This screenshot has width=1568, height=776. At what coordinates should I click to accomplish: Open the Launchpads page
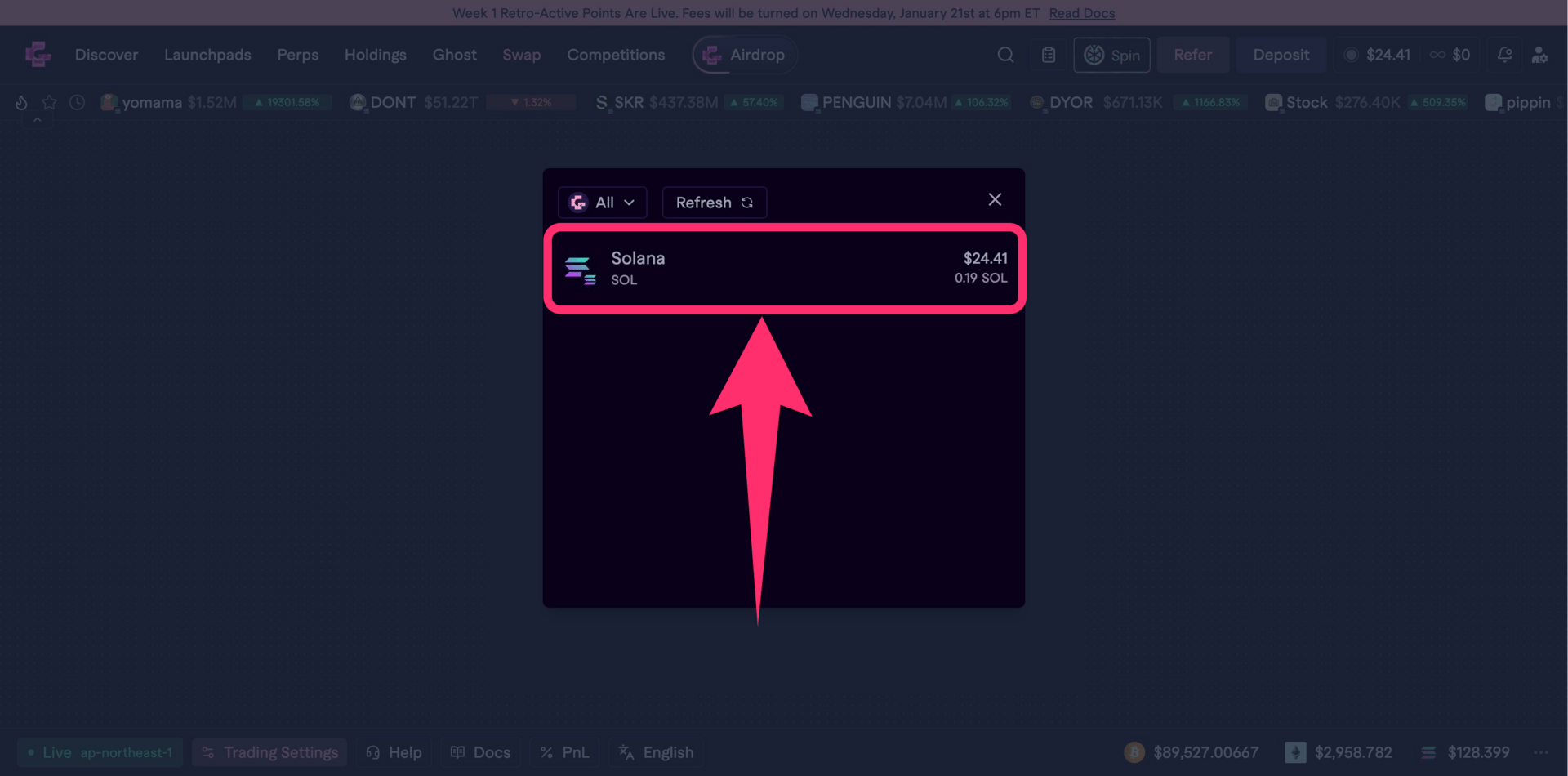[207, 55]
